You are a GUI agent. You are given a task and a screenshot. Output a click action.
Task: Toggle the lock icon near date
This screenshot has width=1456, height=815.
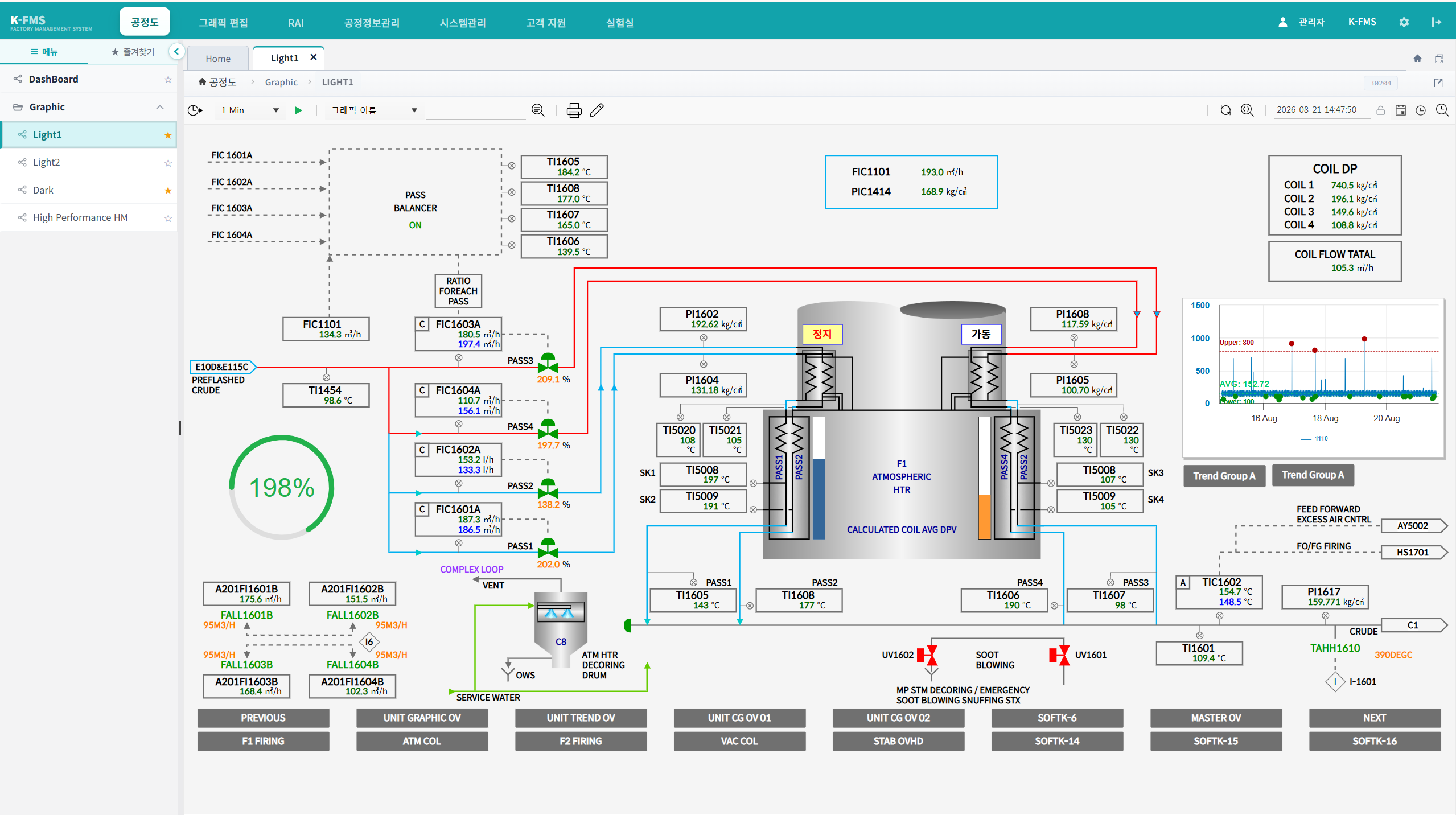(1380, 110)
